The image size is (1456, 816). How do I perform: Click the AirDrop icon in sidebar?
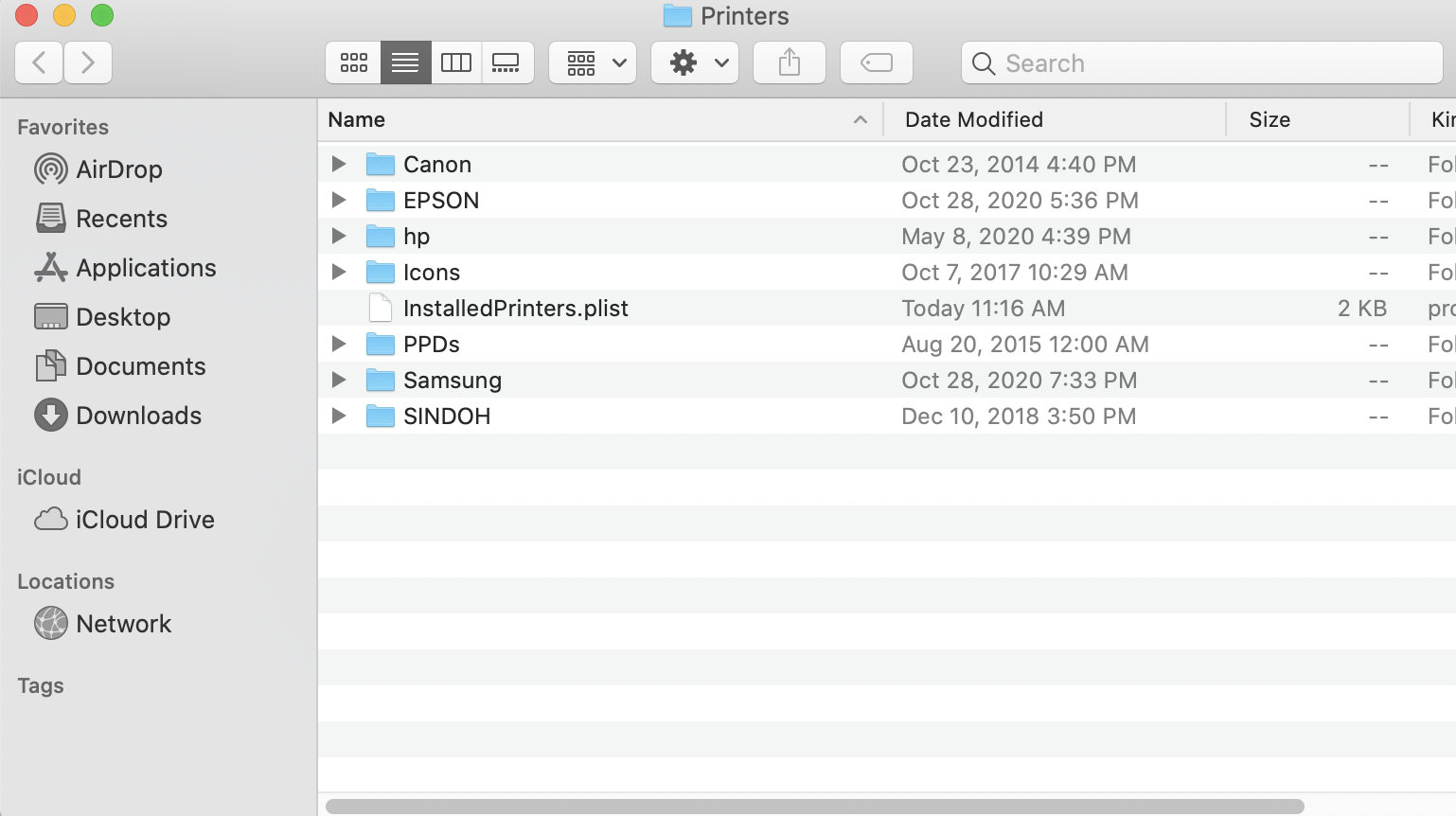[x=51, y=169]
